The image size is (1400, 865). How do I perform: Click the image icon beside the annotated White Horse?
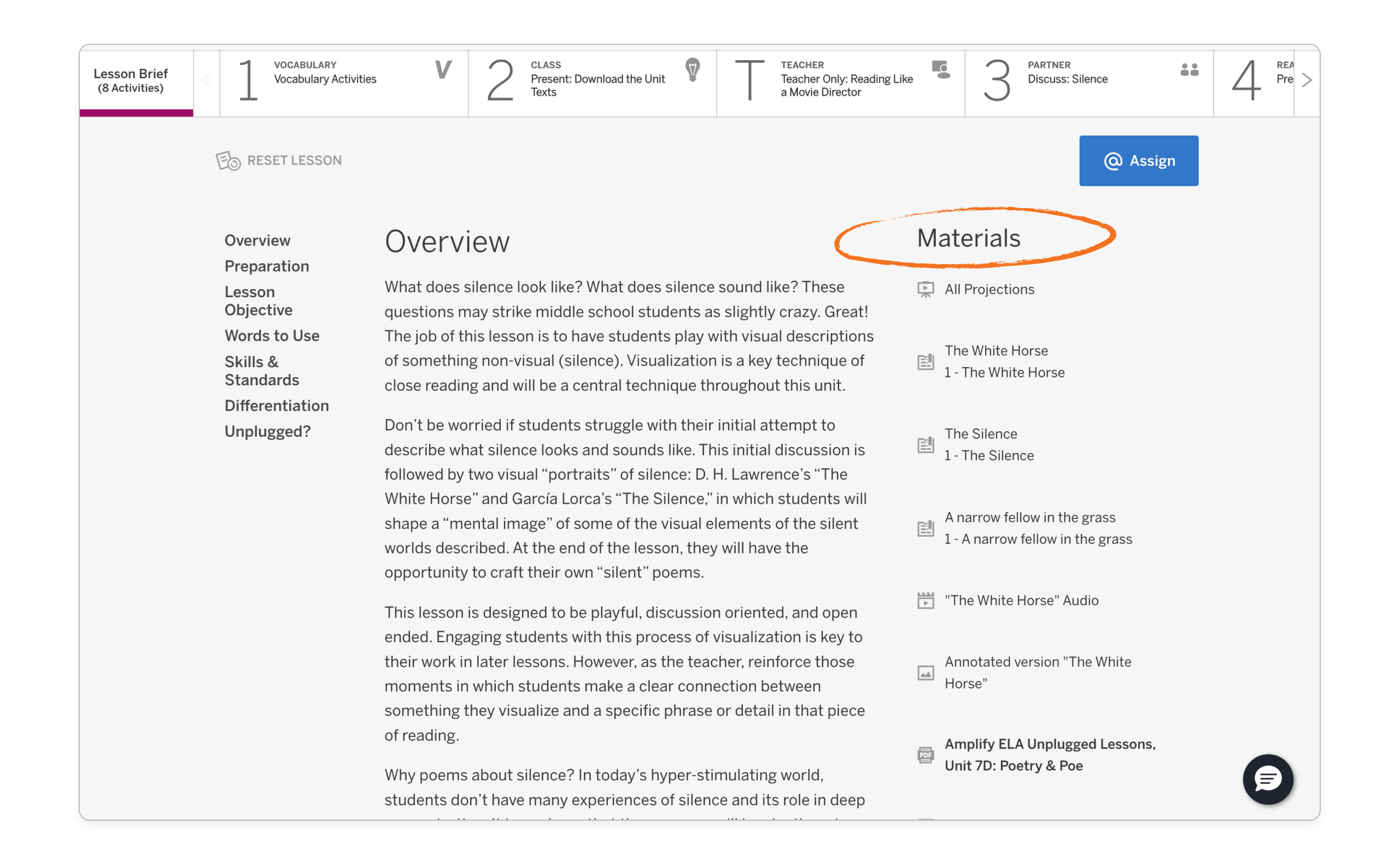click(x=925, y=672)
